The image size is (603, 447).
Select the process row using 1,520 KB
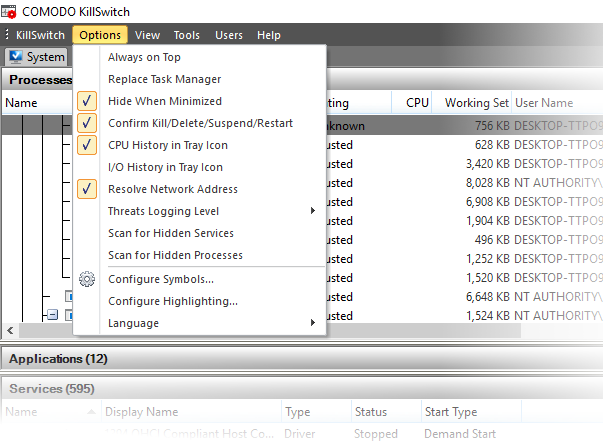point(465,278)
